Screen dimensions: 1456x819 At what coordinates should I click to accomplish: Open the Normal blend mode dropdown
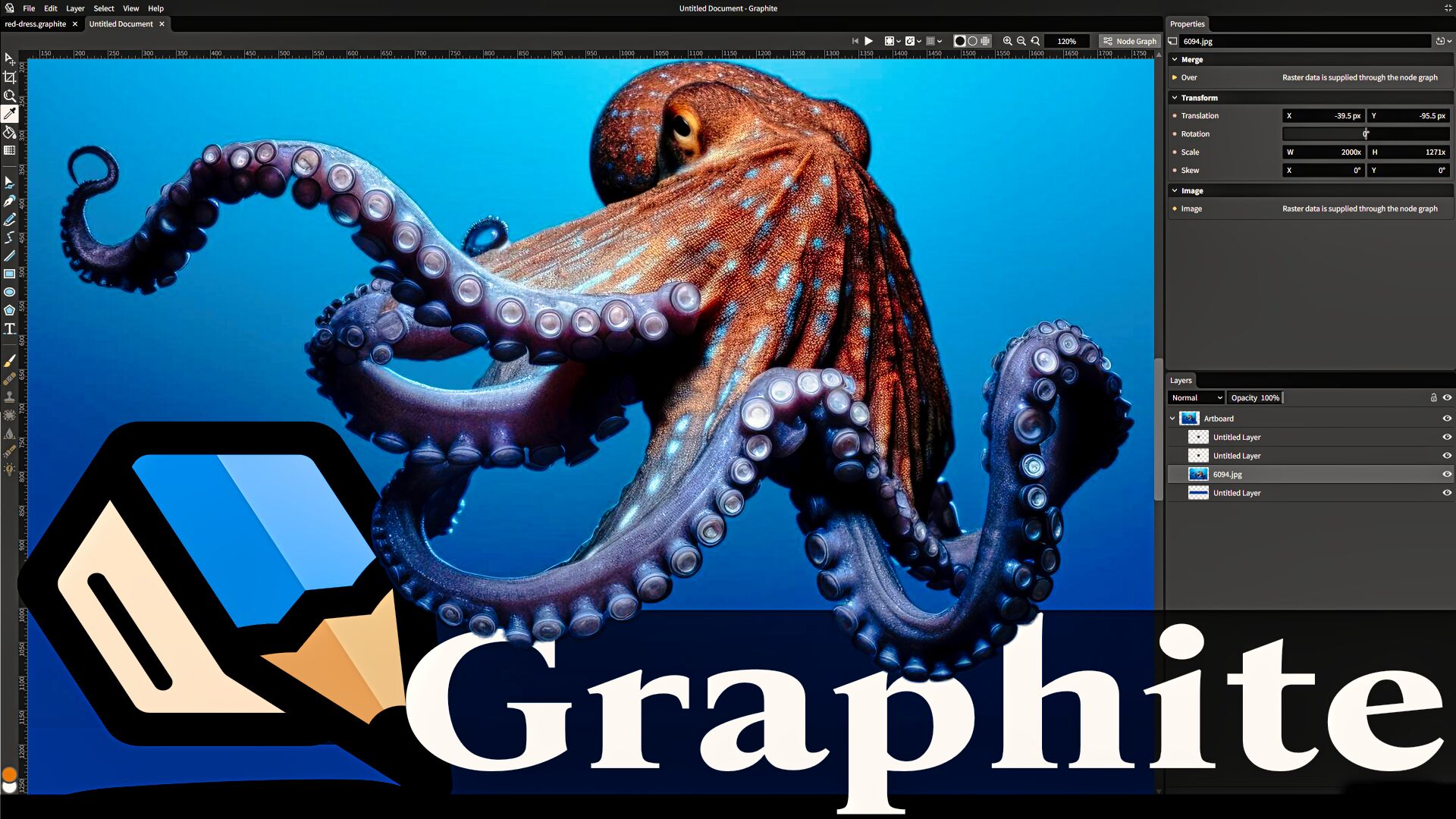[x=1196, y=397]
